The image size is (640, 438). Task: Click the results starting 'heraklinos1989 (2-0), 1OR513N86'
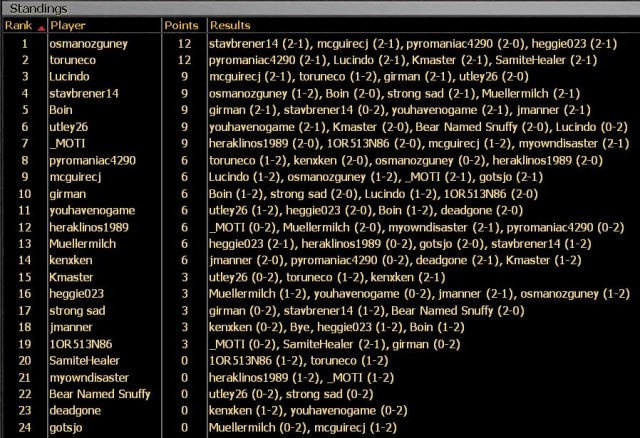click(x=419, y=144)
